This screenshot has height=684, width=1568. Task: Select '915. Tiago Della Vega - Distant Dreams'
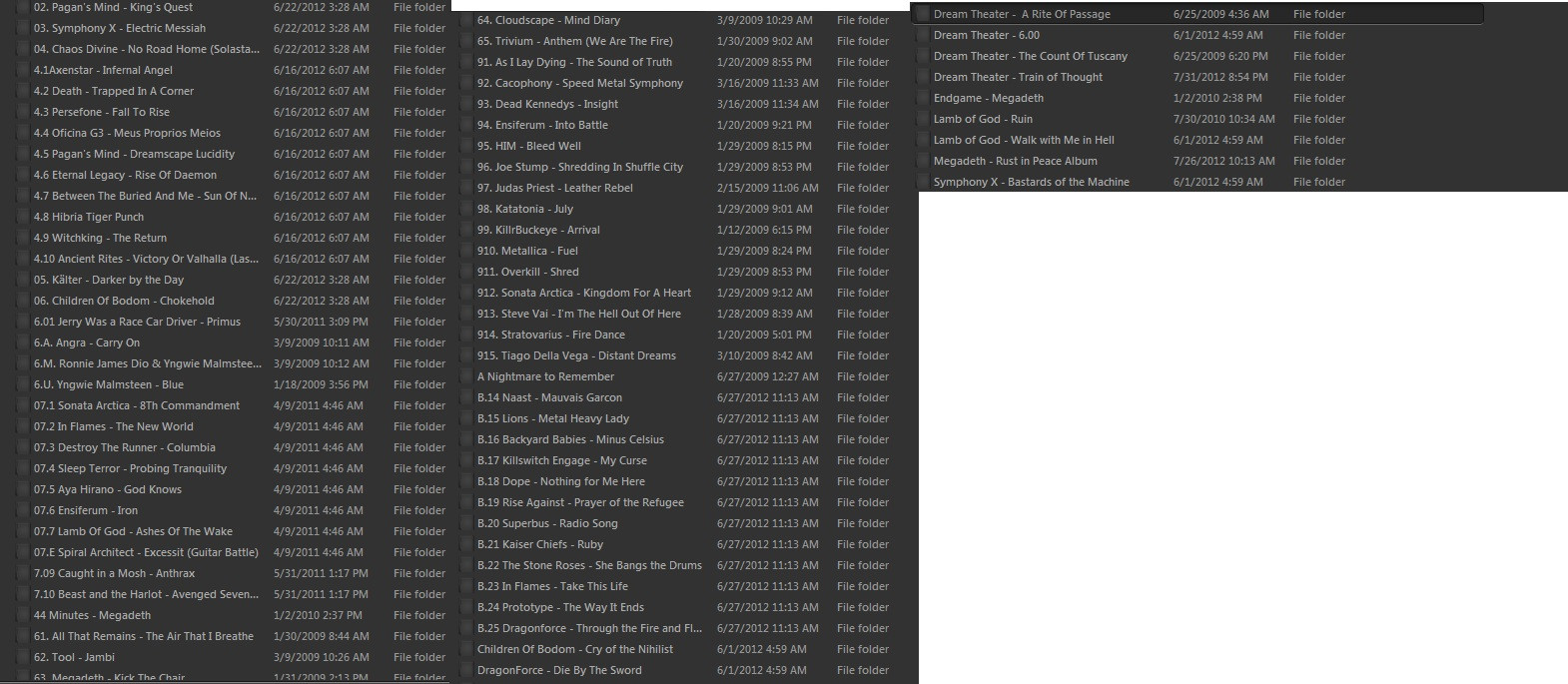[576, 355]
